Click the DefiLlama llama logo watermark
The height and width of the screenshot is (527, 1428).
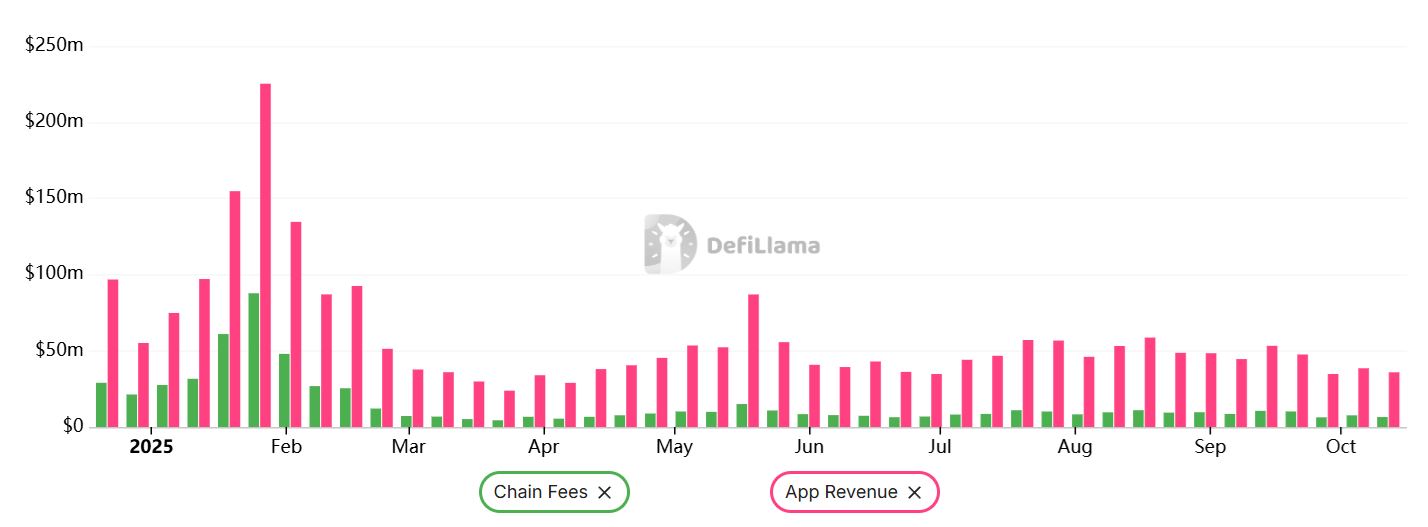pyautogui.click(x=669, y=244)
